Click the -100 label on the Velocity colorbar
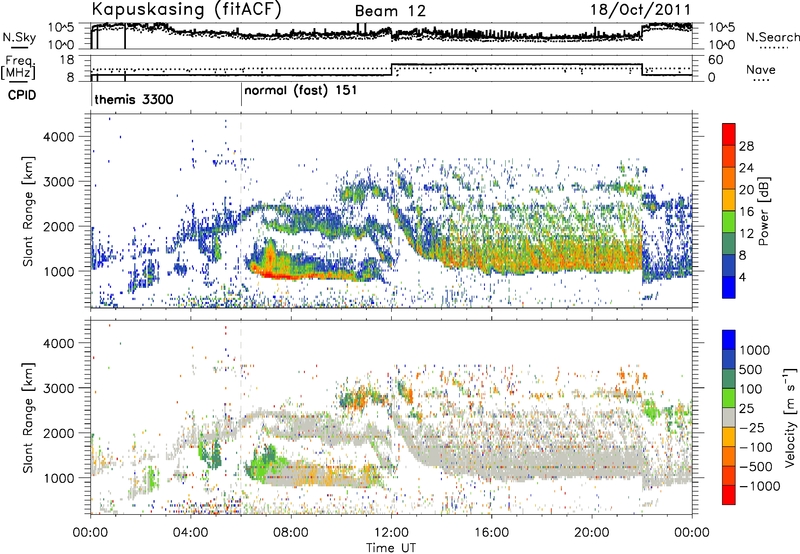This screenshot has width=800, height=554. click(x=756, y=447)
